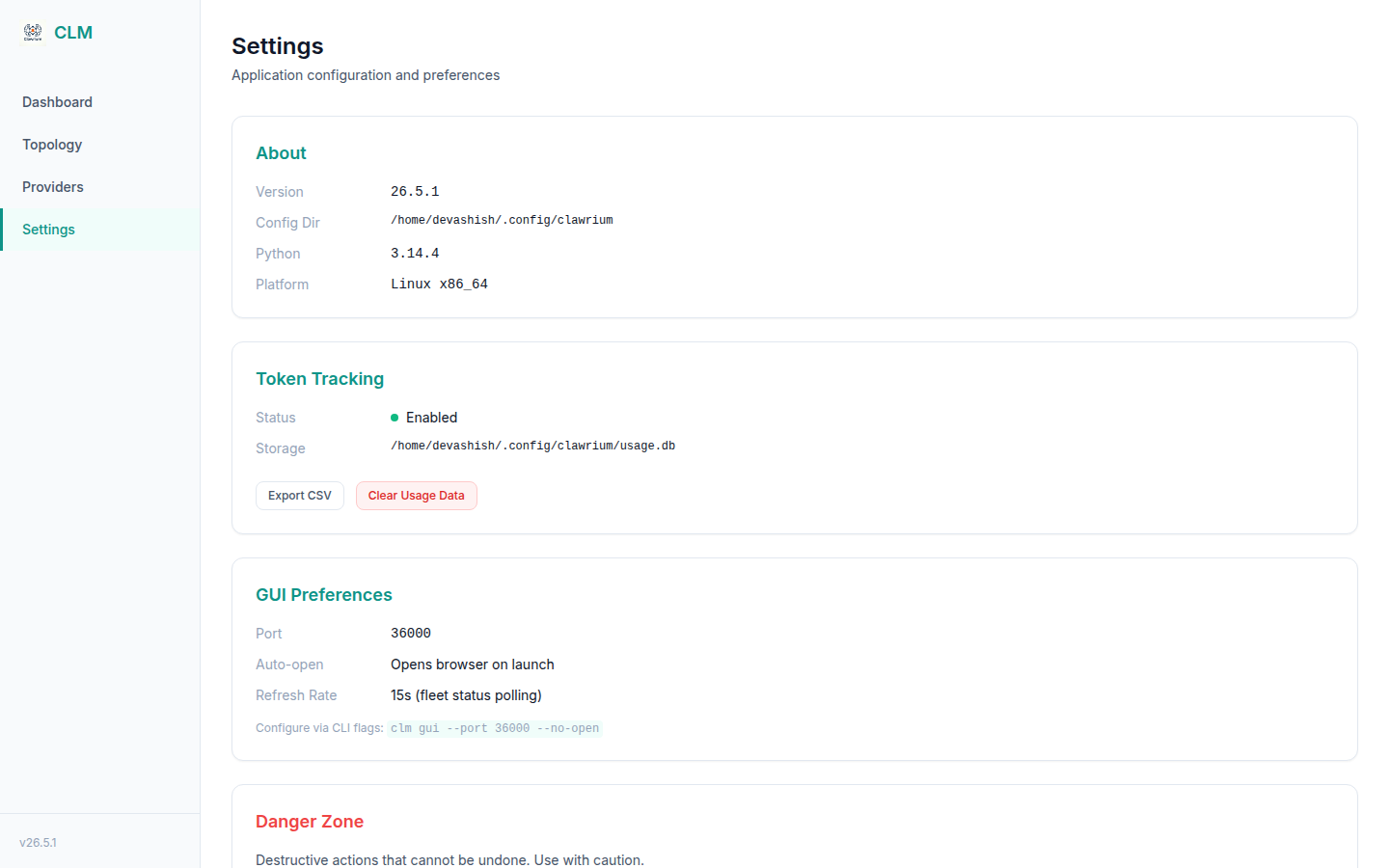Click the CLM logo icon
The height and width of the screenshot is (868, 1389).
(33, 32)
